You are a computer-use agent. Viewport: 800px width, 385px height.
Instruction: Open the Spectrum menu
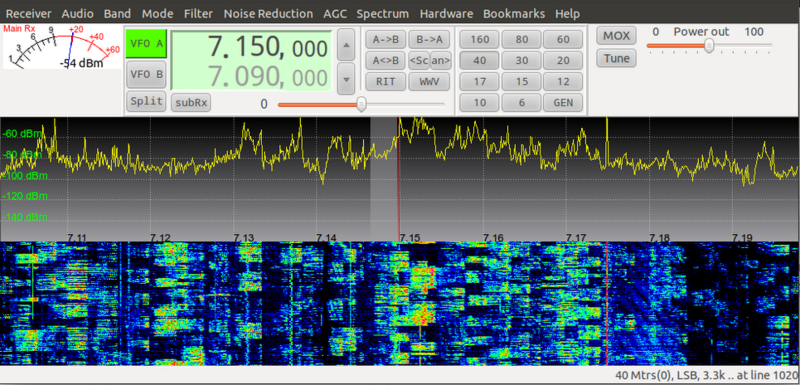pos(383,14)
